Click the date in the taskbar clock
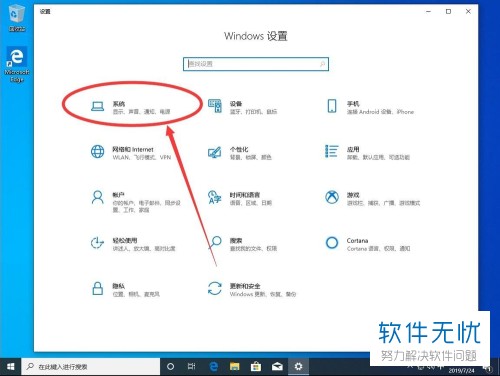This screenshot has height=376, width=500. pos(461,371)
